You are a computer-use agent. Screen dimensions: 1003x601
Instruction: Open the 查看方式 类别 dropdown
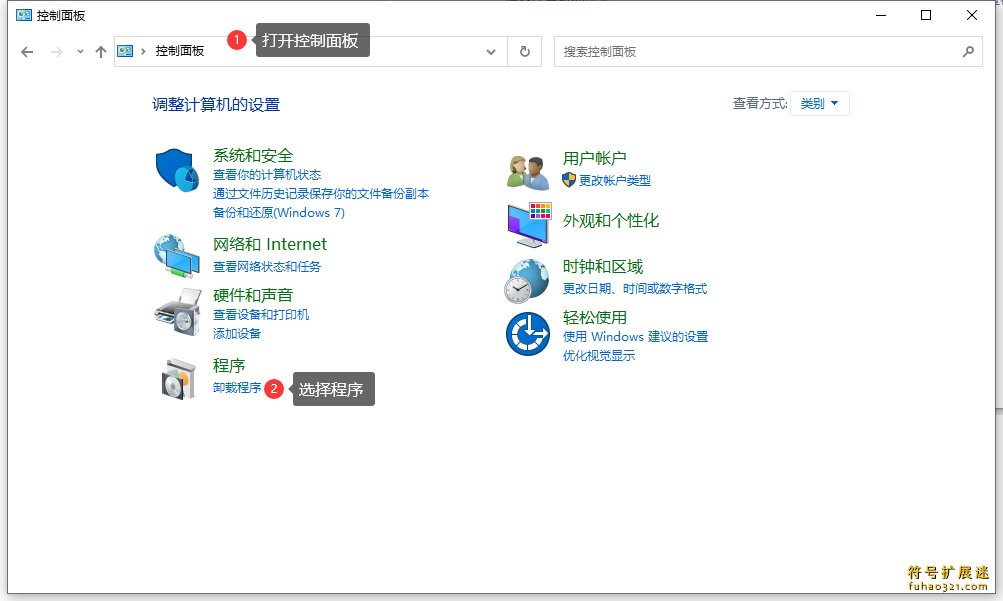(819, 103)
